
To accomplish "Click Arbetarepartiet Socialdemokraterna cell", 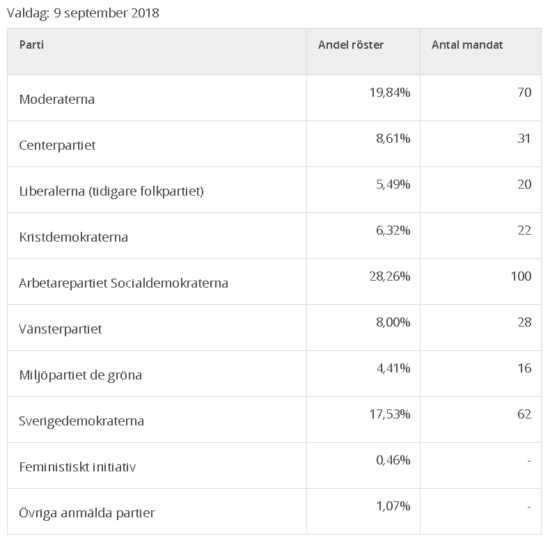I will tap(157, 282).
